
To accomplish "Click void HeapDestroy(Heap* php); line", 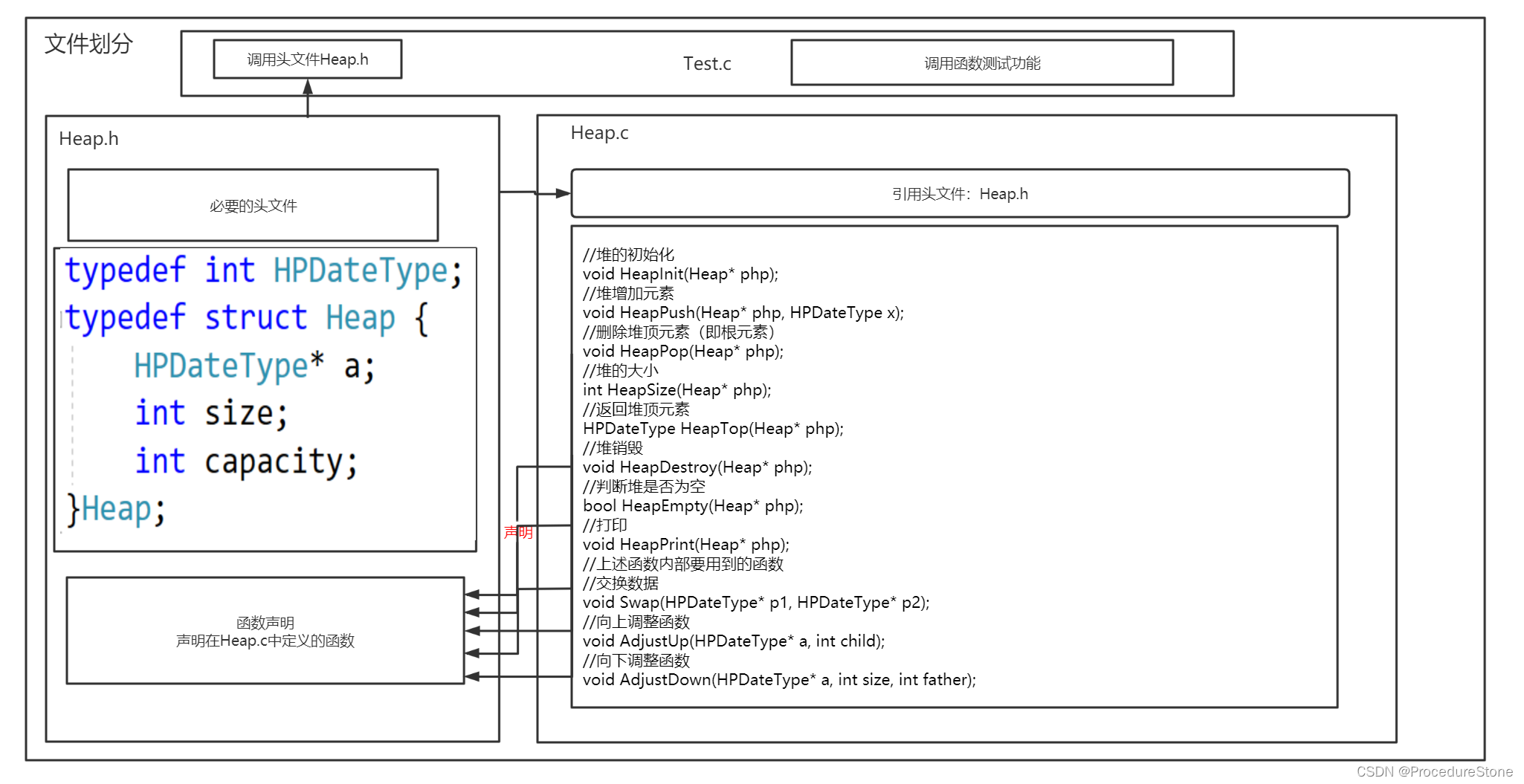I will [x=697, y=467].
